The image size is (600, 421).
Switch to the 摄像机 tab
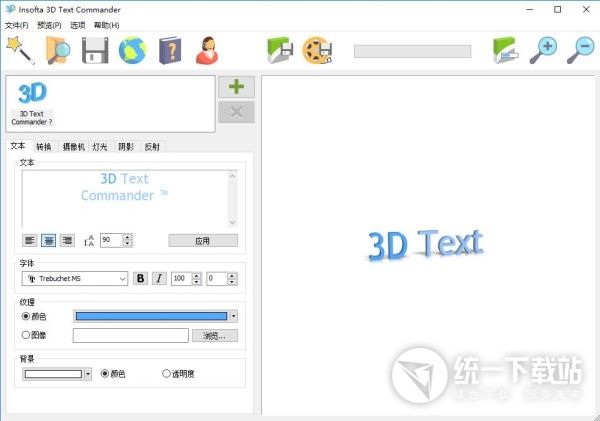(x=73, y=147)
